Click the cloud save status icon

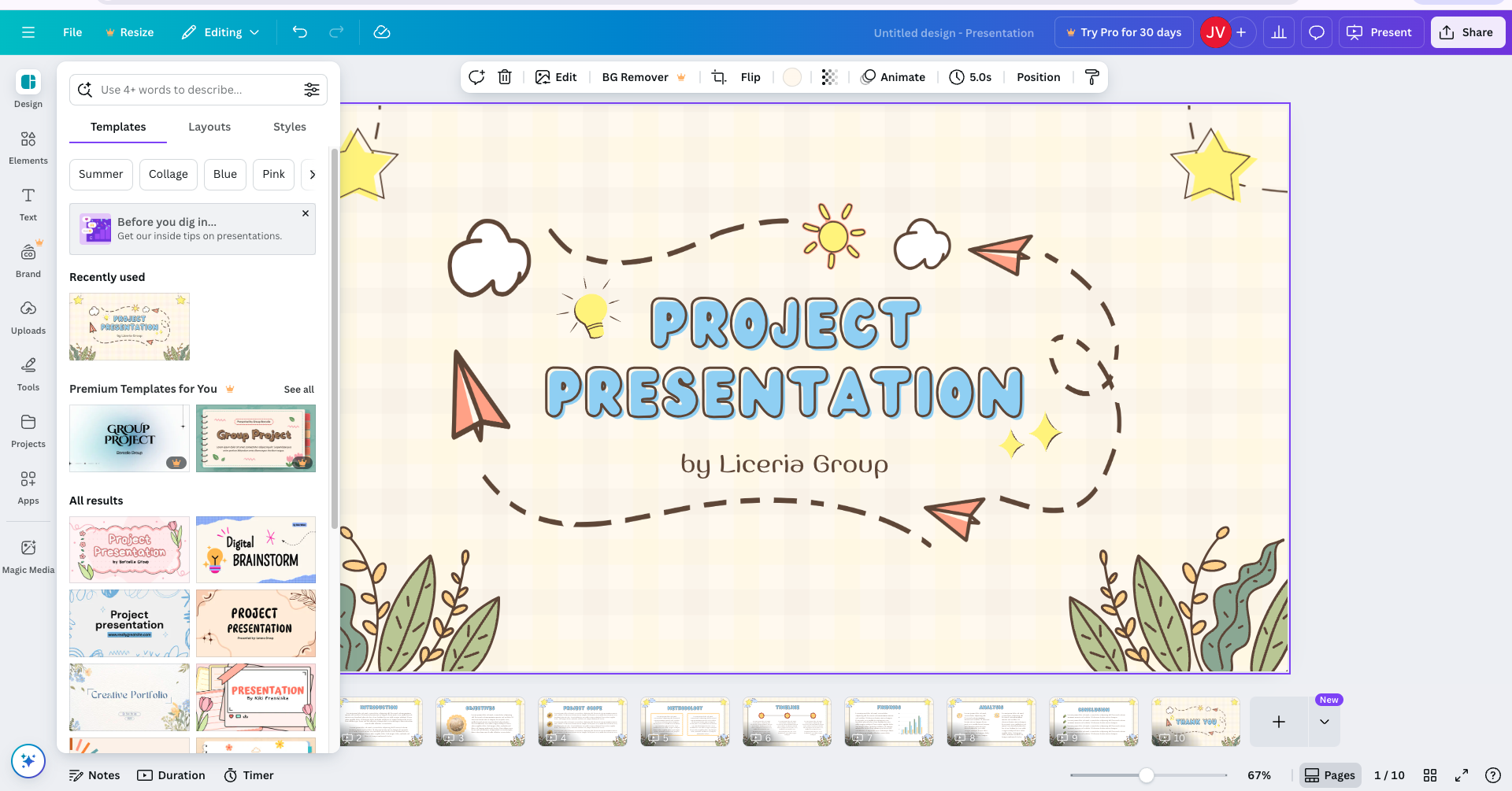coord(382,32)
